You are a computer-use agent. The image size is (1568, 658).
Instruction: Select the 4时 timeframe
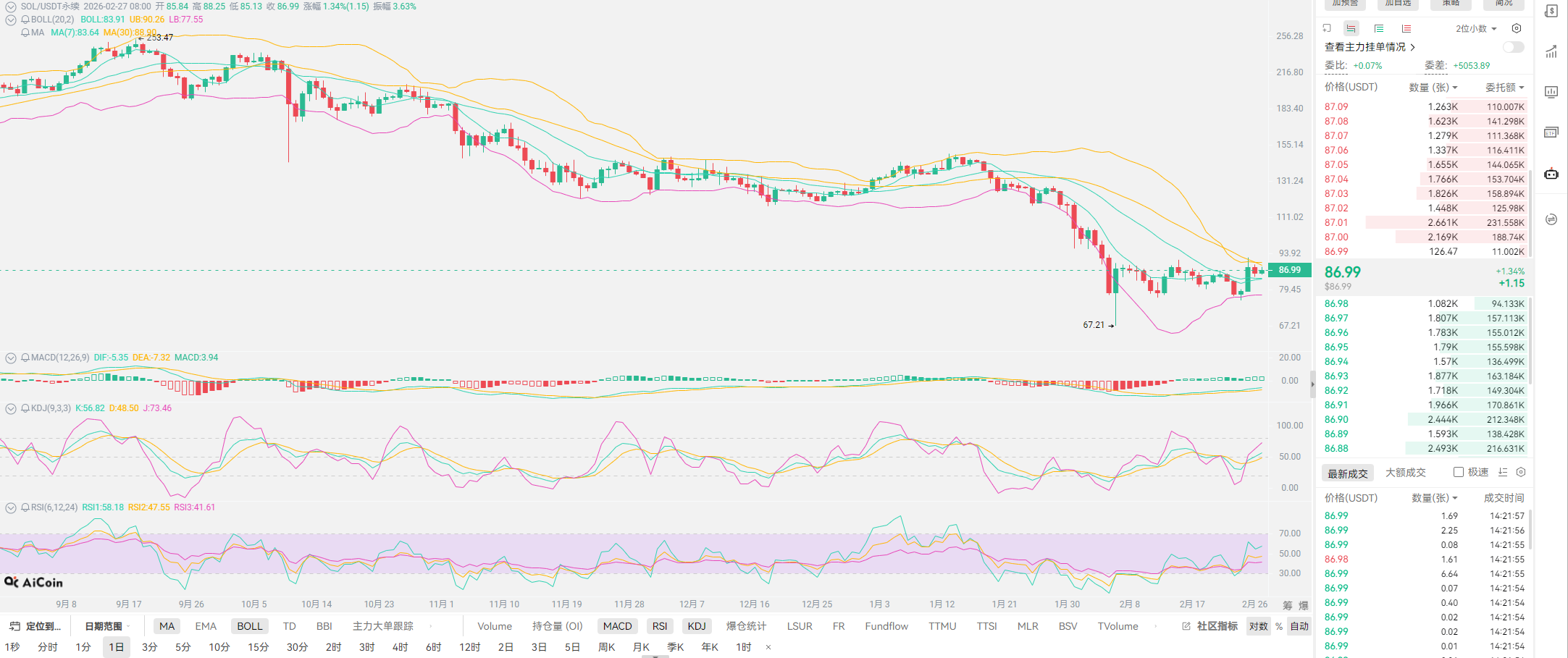(x=400, y=647)
